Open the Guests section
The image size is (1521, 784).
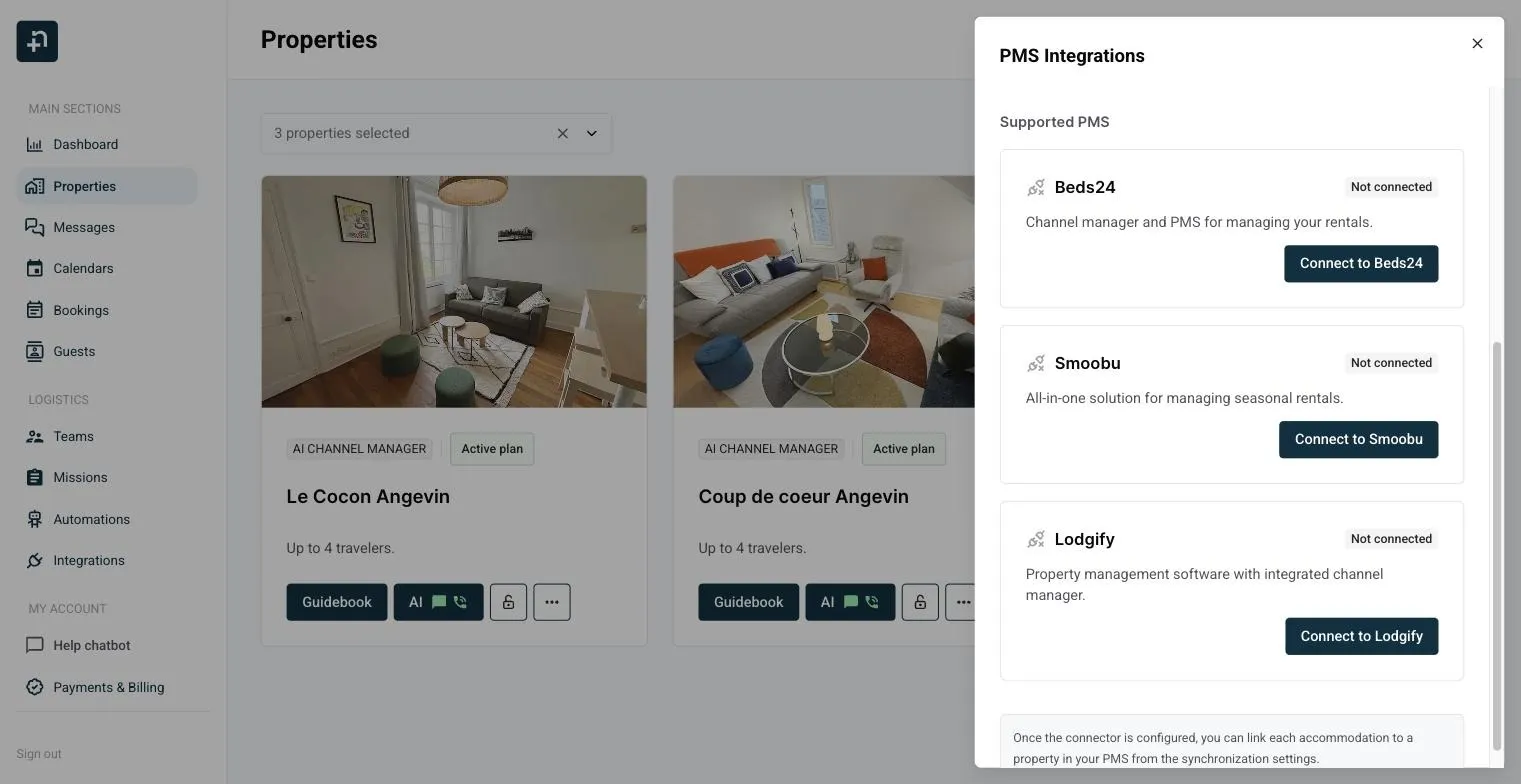[106, 351]
